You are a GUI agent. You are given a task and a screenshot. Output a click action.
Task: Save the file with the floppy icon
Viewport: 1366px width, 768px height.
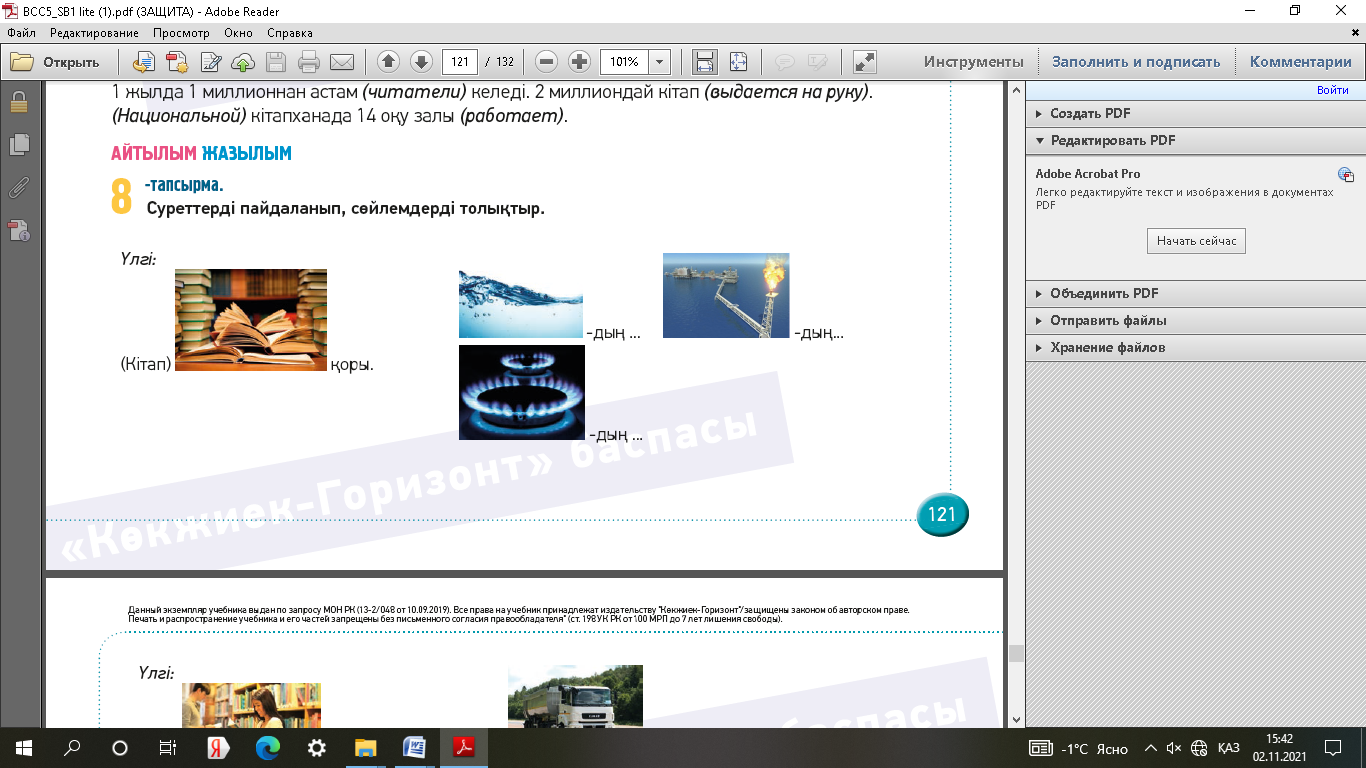tap(276, 62)
